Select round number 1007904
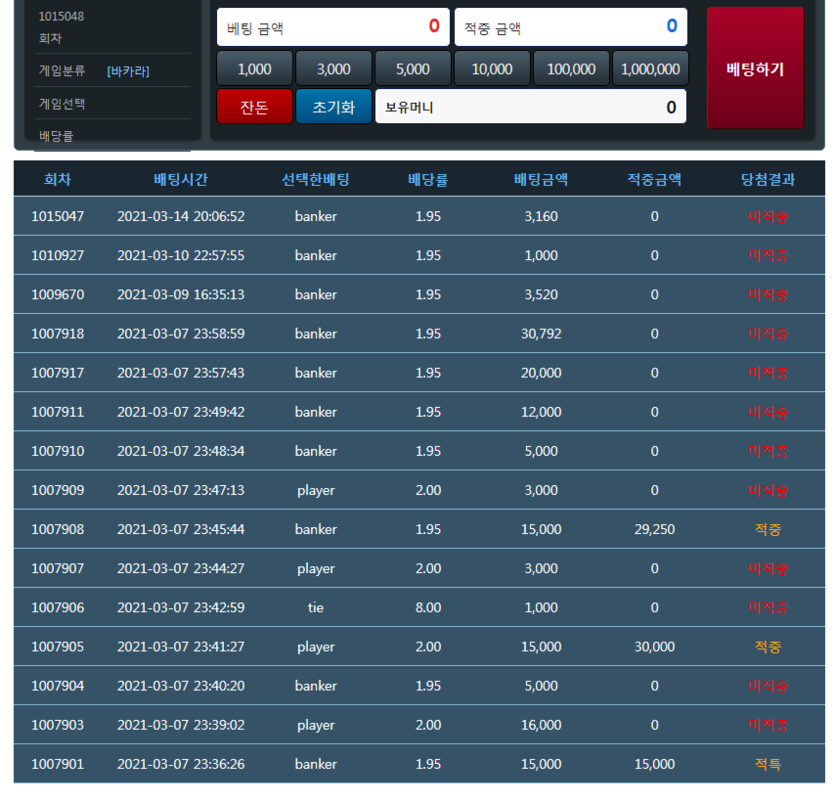 58,686
